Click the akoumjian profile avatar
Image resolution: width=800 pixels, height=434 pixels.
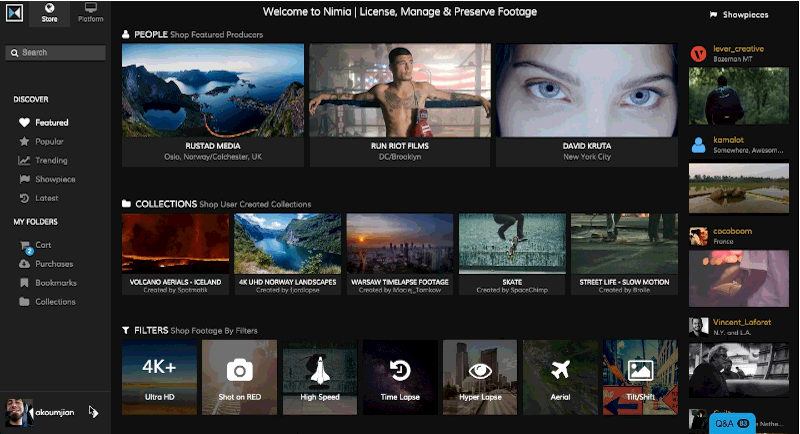click(x=18, y=412)
